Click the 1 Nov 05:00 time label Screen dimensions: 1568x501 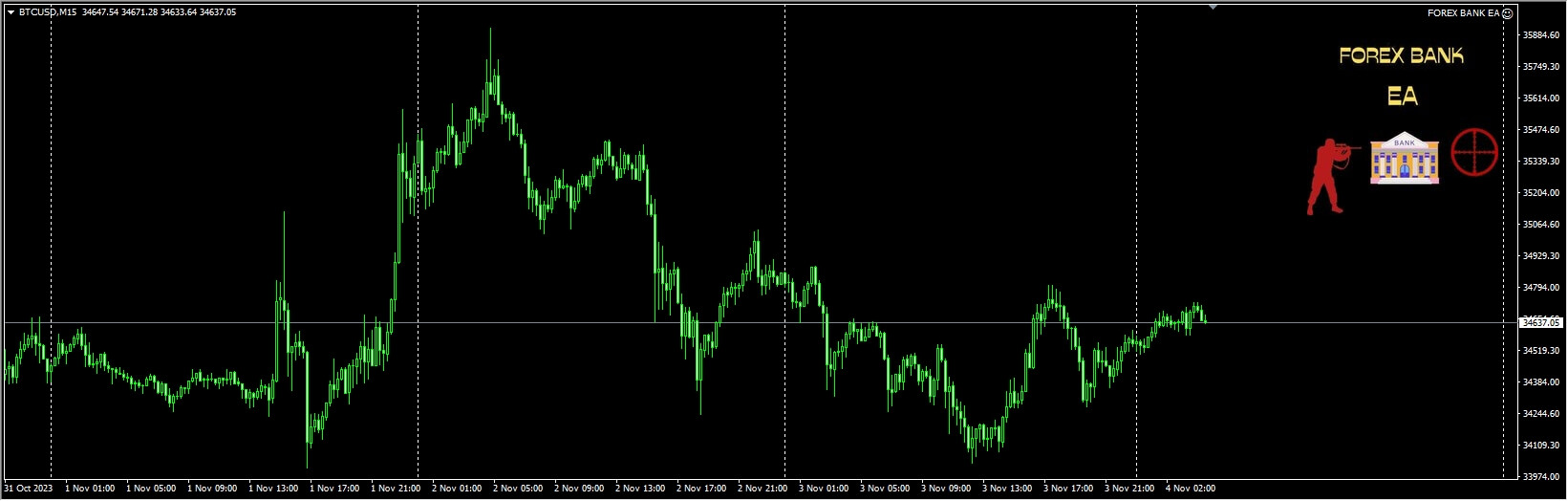pos(151,489)
